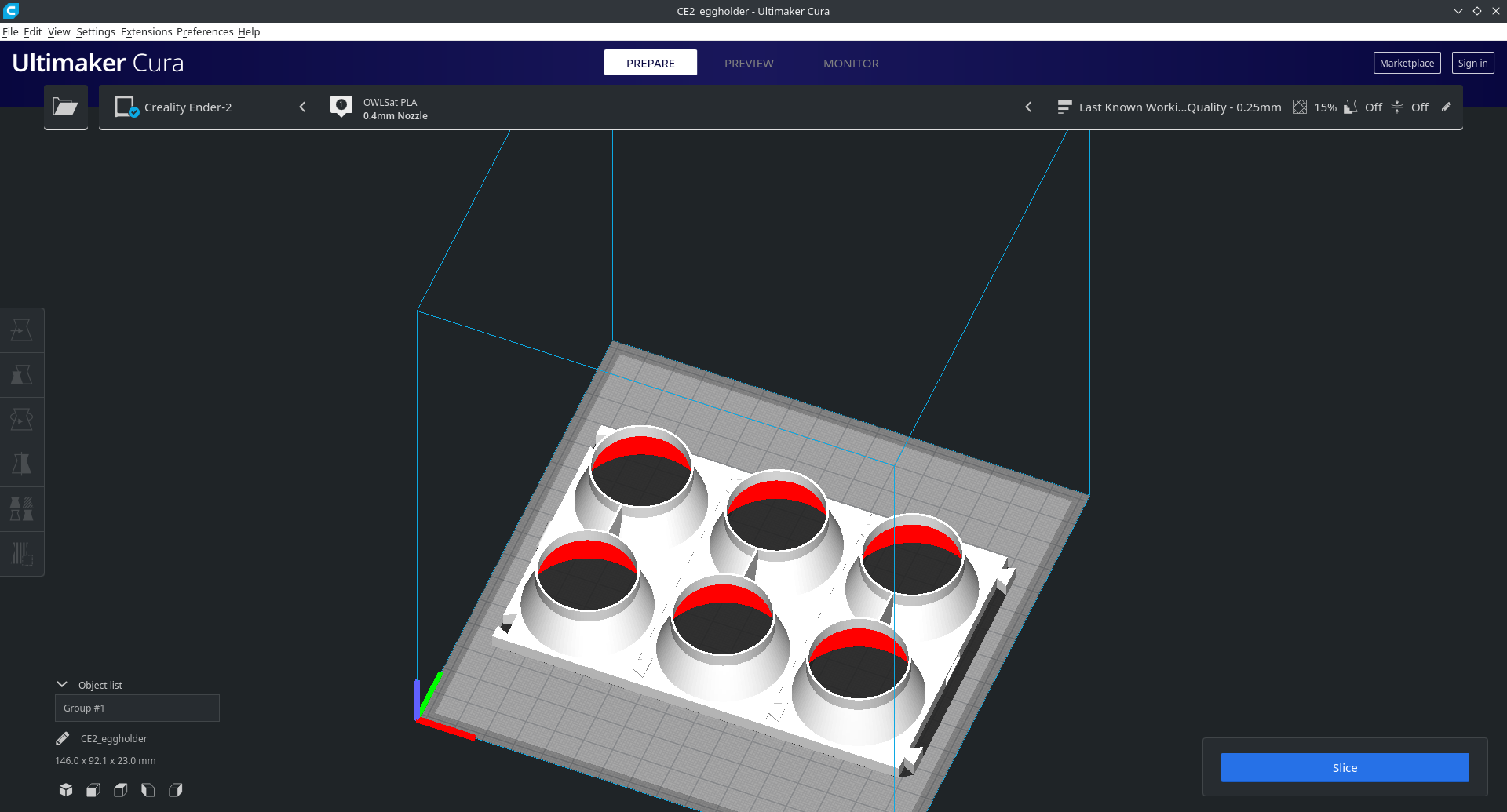Select Group #1 in object list
The height and width of the screenshot is (812, 1507).
click(137, 708)
